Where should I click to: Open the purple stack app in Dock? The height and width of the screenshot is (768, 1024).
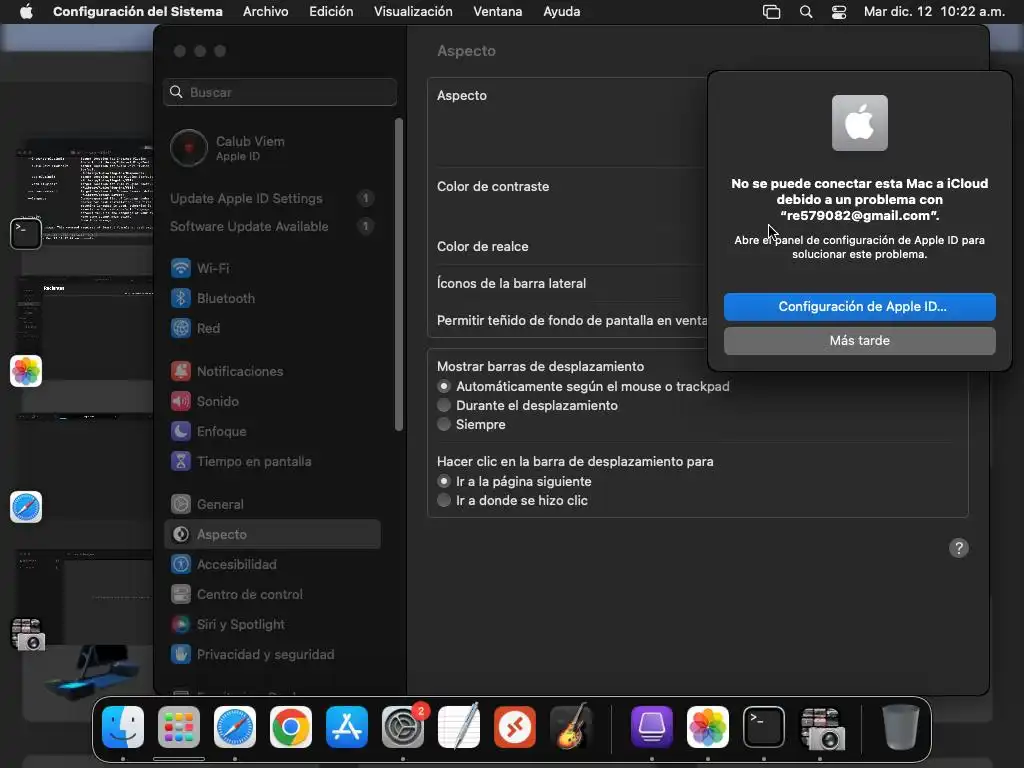click(x=652, y=727)
